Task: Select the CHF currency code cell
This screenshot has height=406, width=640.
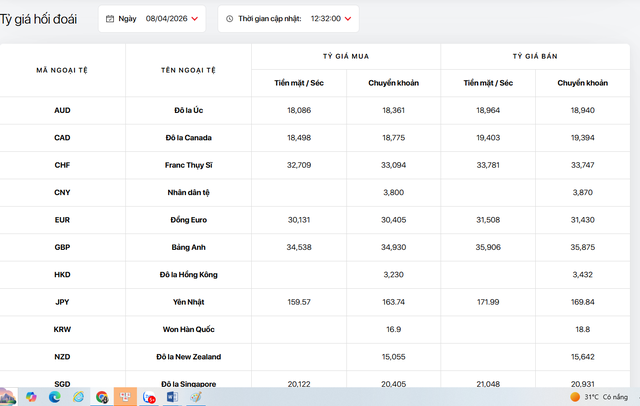Action: [x=62, y=165]
